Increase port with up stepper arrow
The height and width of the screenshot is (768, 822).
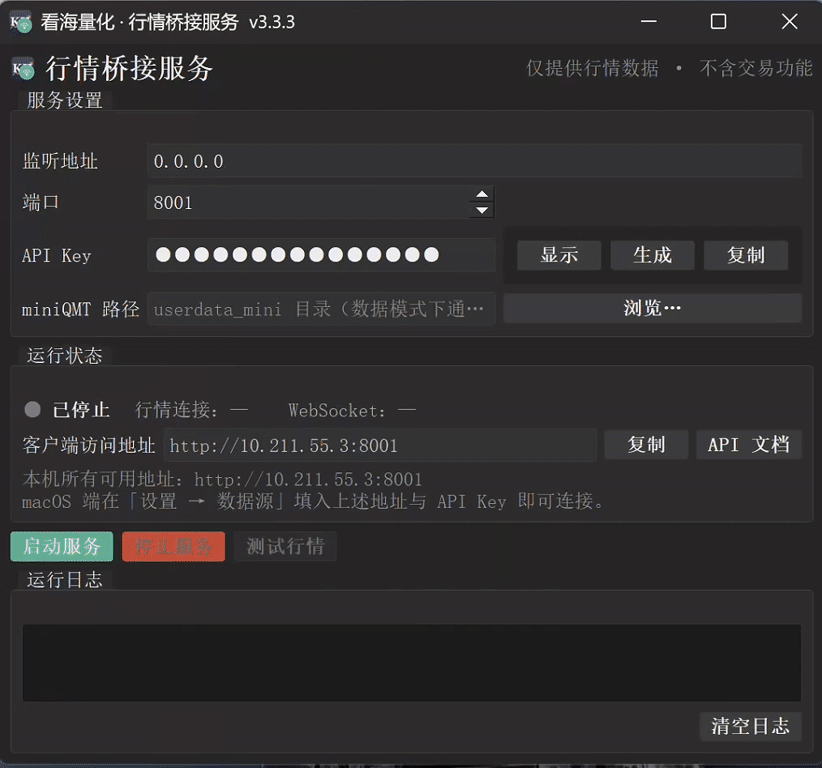[482, 194]
